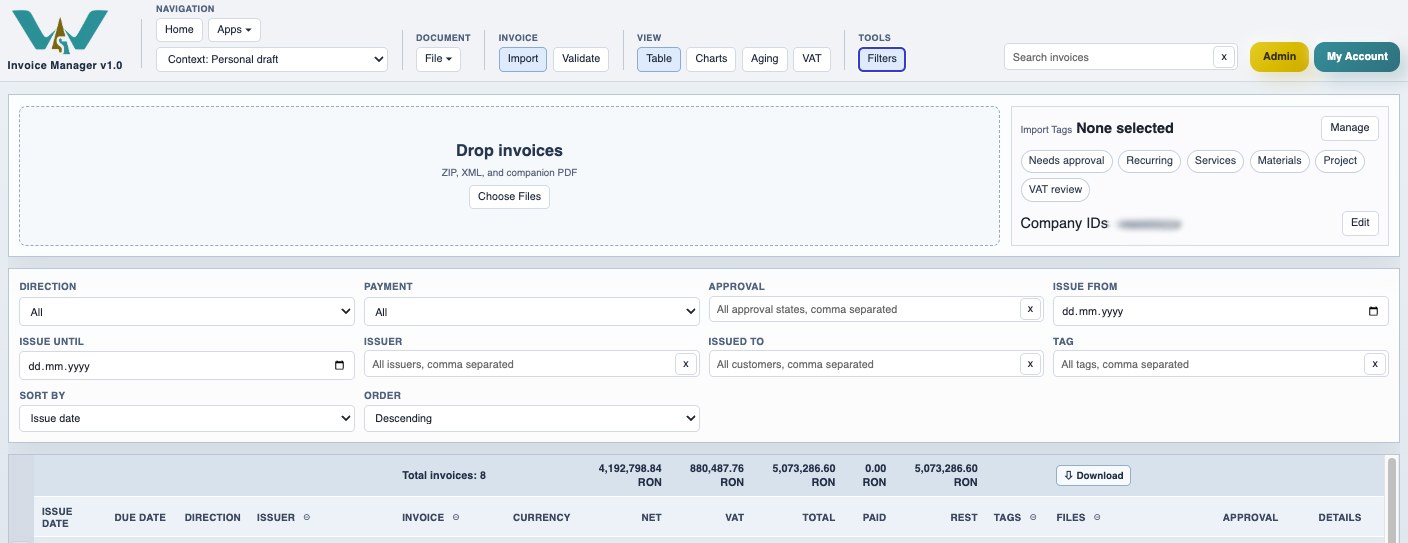Click the 880,487.76 RON VAT total
1408x543 pixels.
click(717, 475)
